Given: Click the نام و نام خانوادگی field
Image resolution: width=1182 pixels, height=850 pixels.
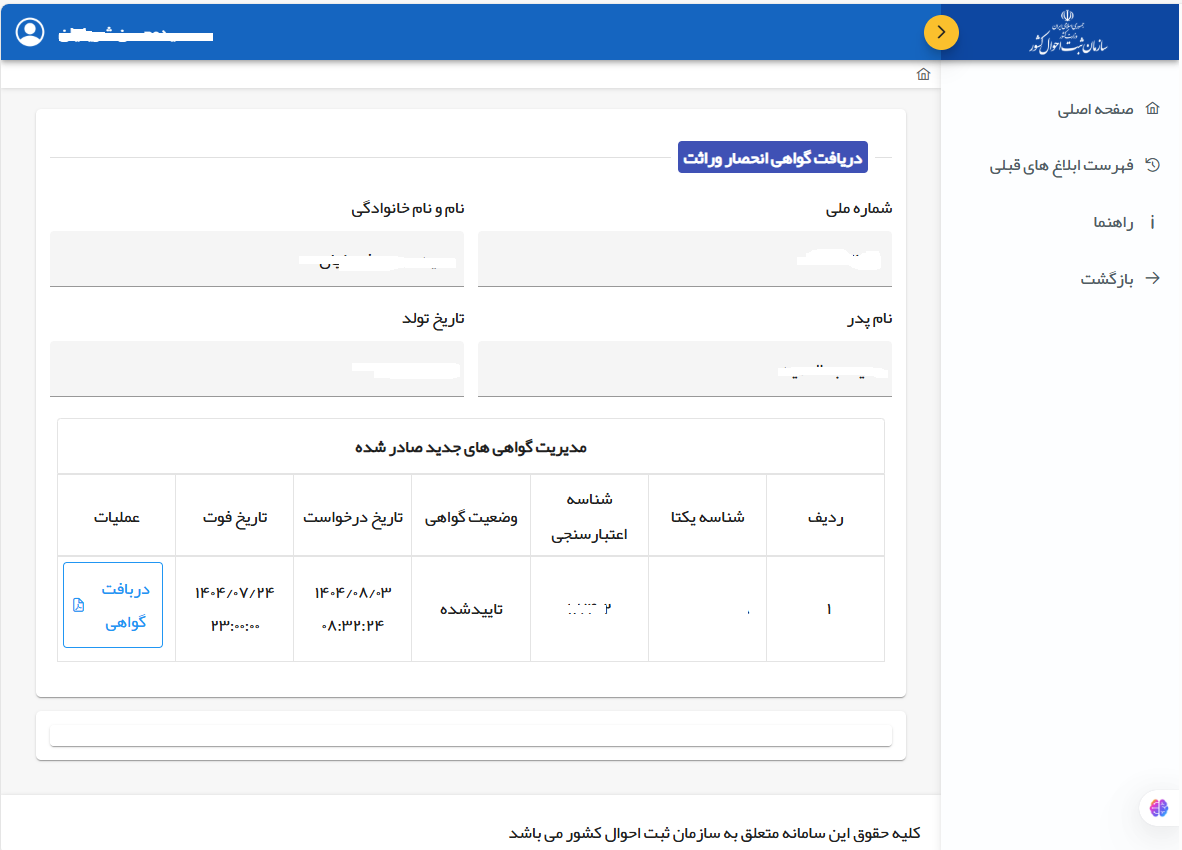Looking at the screenshot, I should tap(256, 260).
